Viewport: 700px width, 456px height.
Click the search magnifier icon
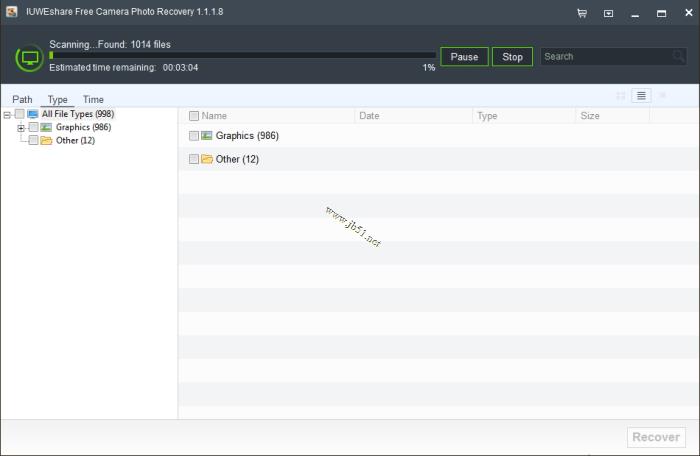point(678,57)
